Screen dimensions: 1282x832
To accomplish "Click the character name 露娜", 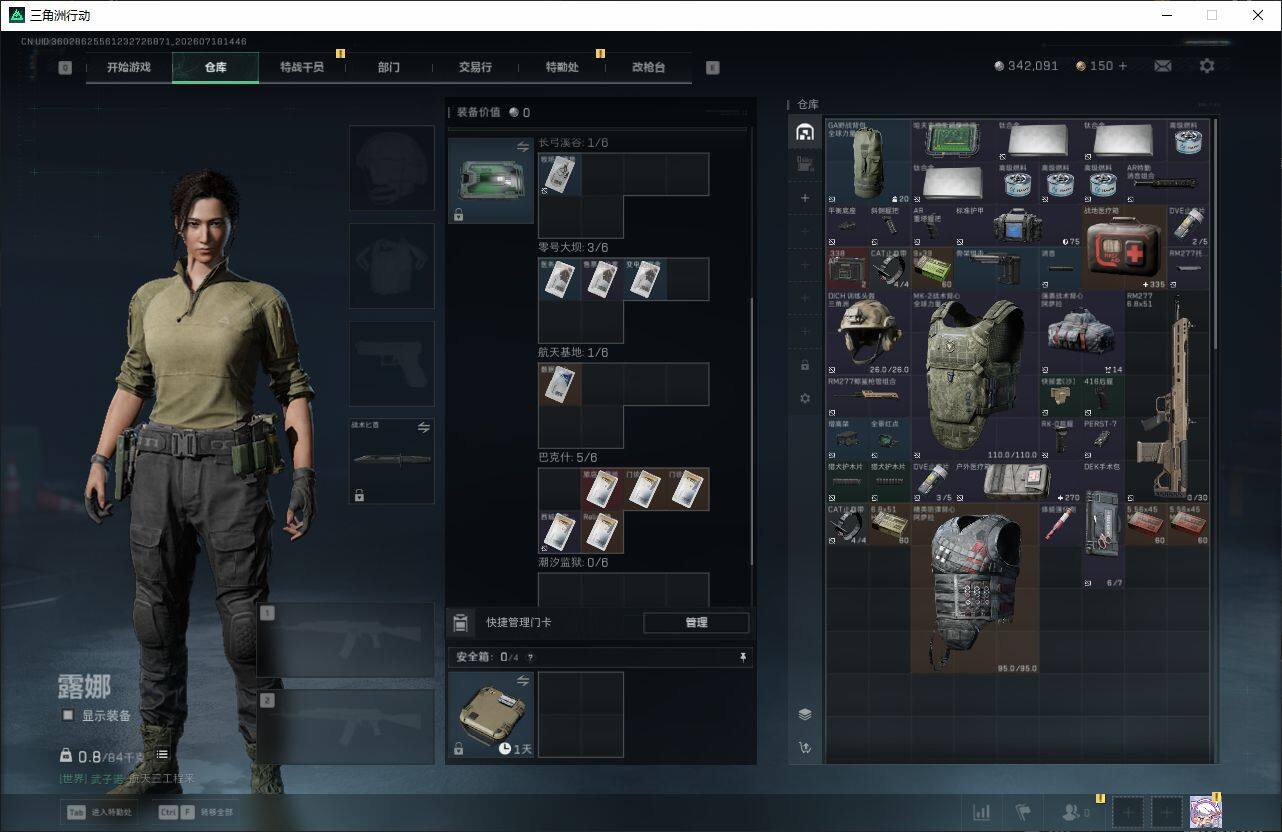I will (x=84, y=687).
